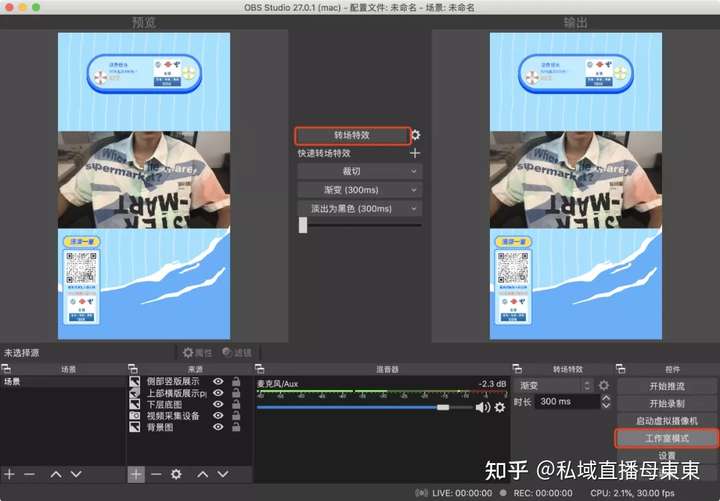
Task: Click the program output canvas under 输出
Action: (x=576, y=186)
